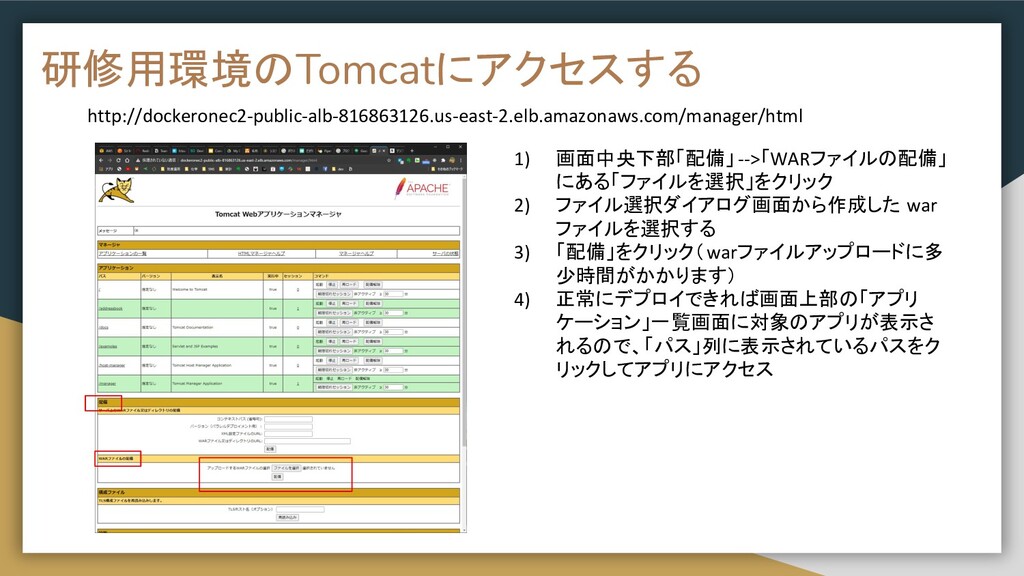Open the サーバの状態 link
Viewport: 1024px width, 576px height.
(x=445, y=253)
